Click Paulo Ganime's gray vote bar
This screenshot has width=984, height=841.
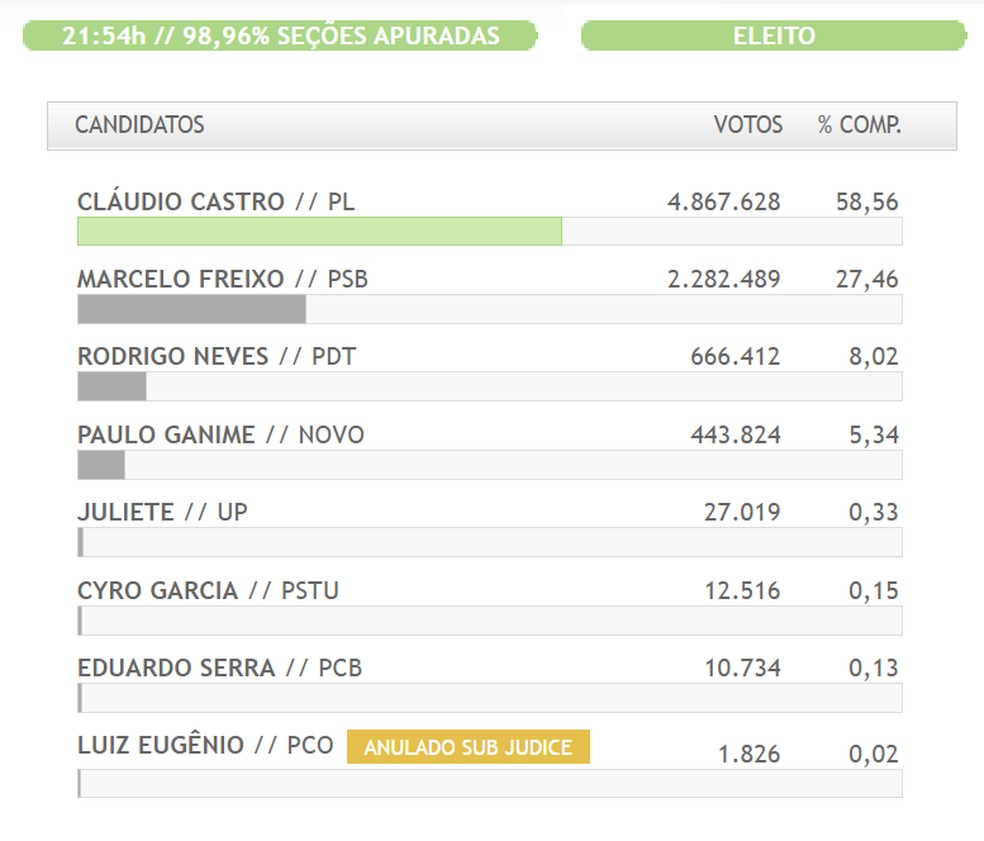pos(101,464)
